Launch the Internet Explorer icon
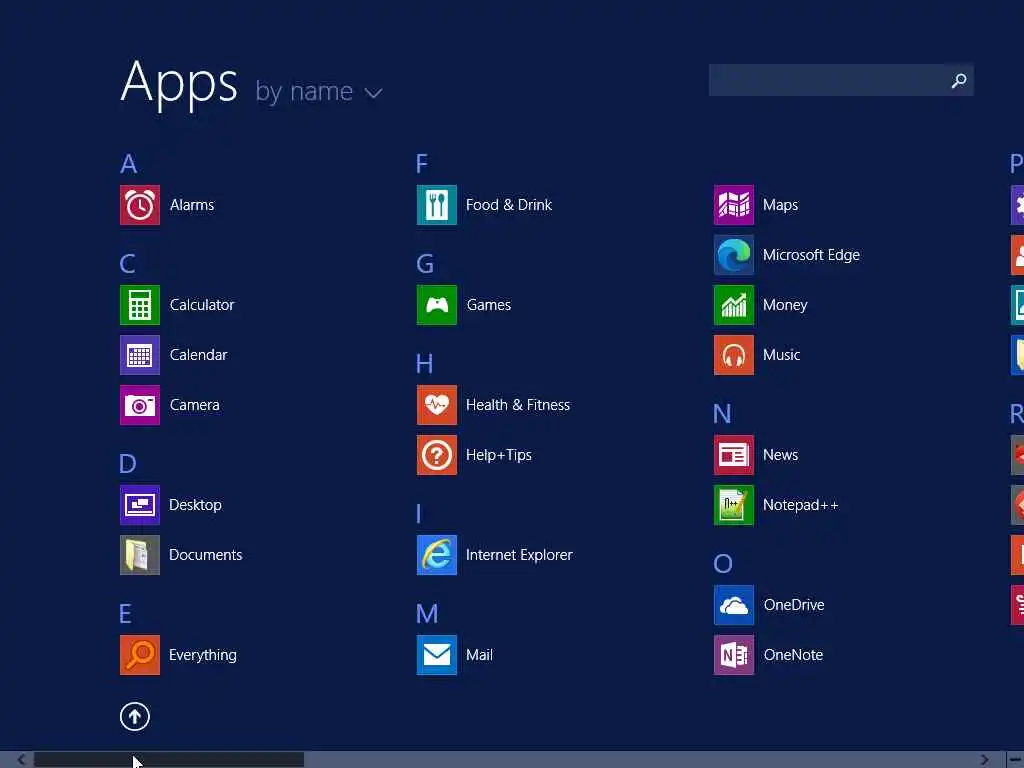The width and height of the screenshot is (1024, 768). pos(437,555)
